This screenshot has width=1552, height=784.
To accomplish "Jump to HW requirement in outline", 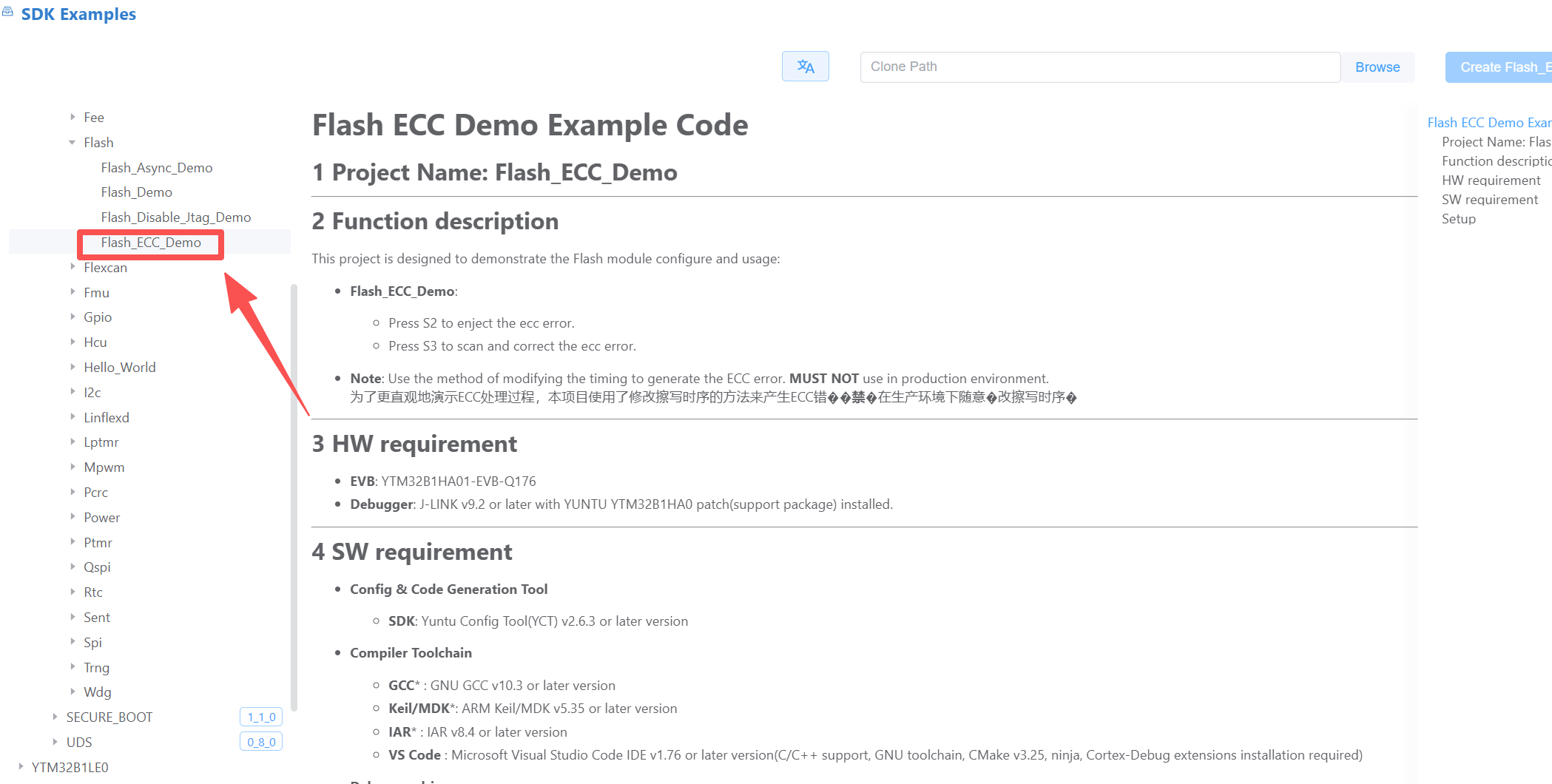I will pos(1491,180).
